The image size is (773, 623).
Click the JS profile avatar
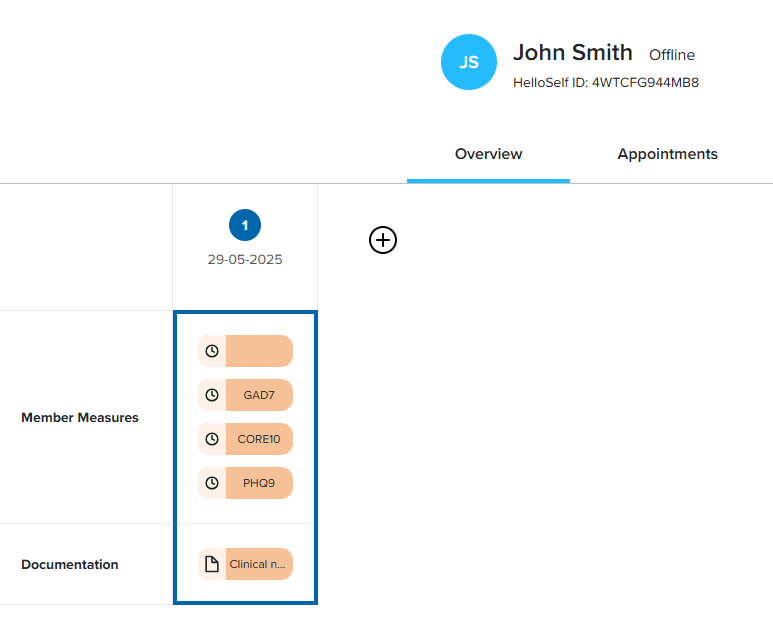point(469,62)
